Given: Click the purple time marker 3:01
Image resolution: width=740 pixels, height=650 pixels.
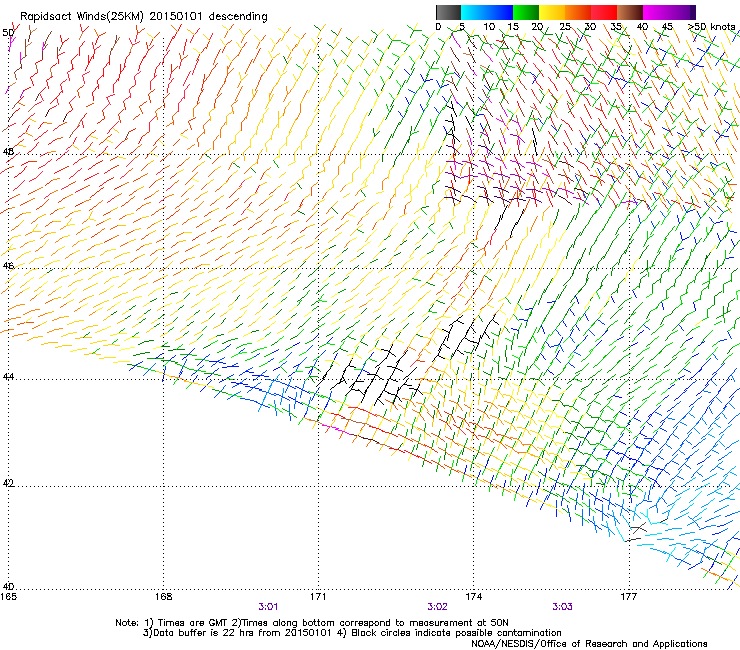Looking at the screenshot, I should pyautogui.click(x=268, y=607).
